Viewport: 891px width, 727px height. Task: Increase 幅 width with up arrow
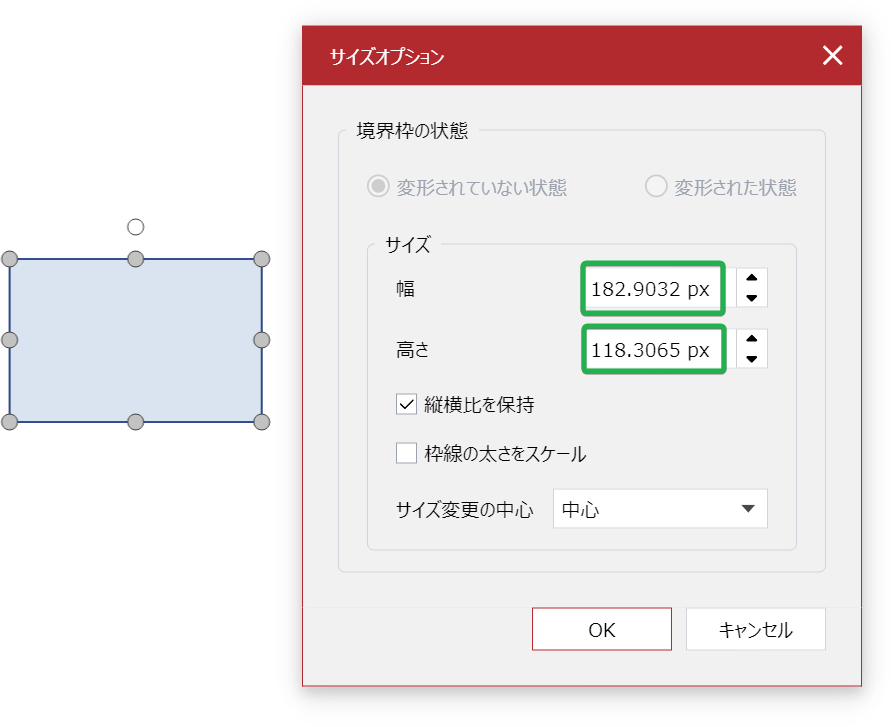pos(752,278)
